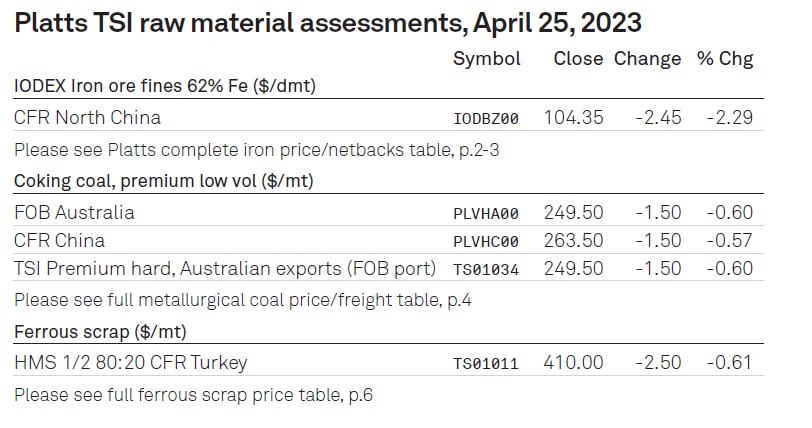Select the TSI Premium hard Australian exports row
812x428 pixels.
tap(388, 268)
